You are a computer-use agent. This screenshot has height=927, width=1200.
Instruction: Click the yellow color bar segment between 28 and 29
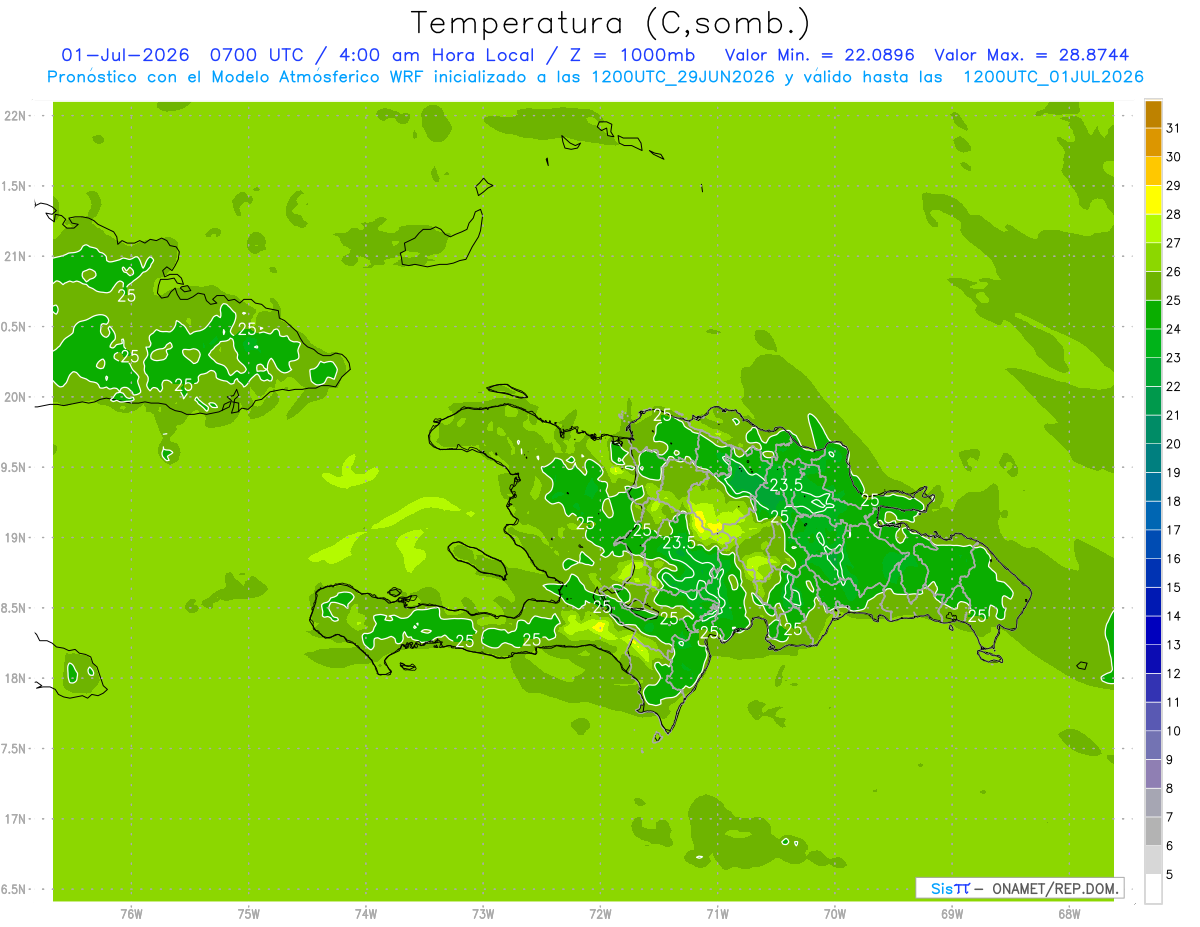[x=1153, y=200]
